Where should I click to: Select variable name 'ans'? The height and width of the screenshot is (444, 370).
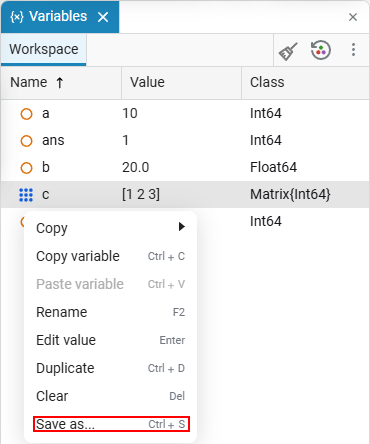53,141
